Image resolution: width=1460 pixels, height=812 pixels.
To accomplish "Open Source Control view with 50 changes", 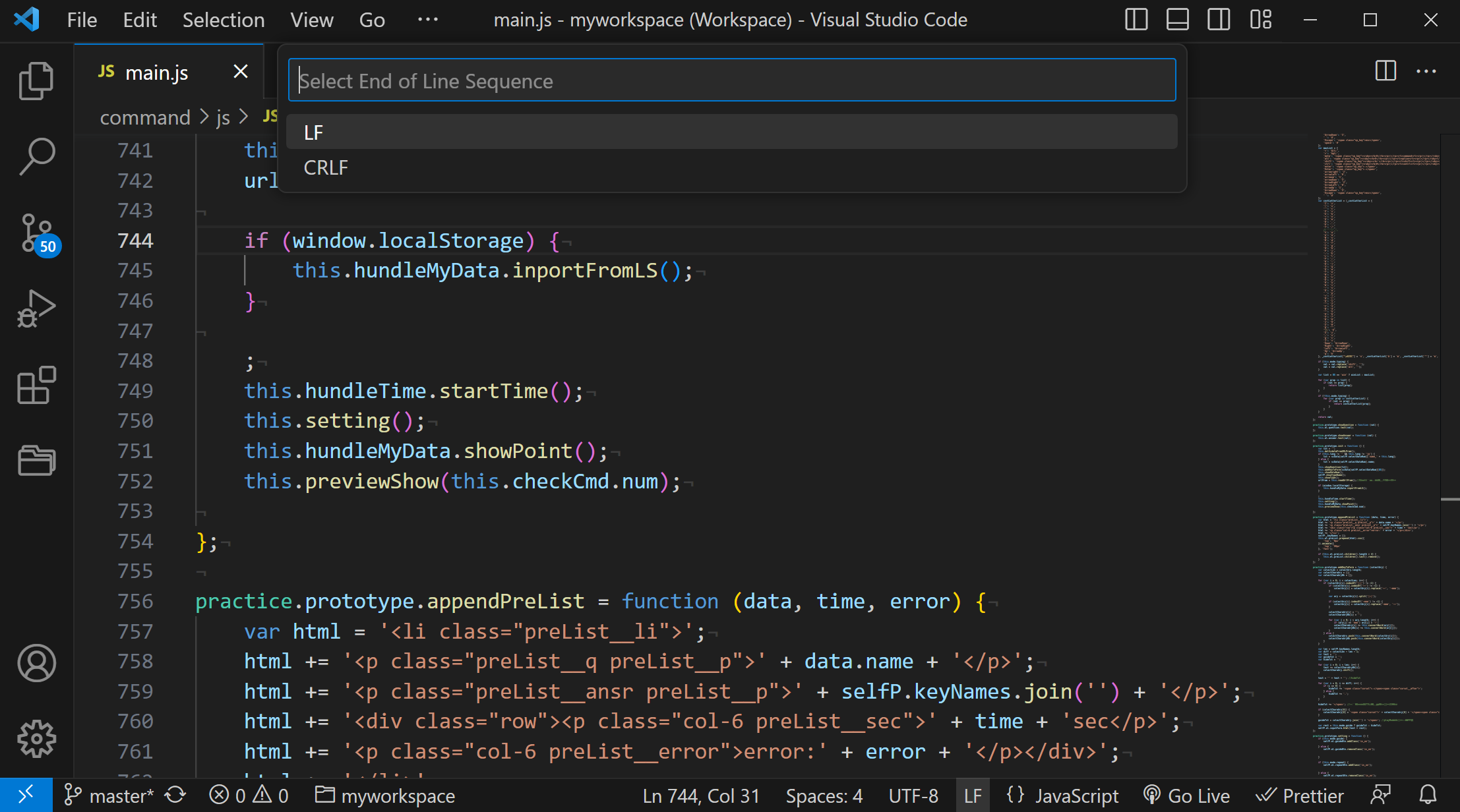I will point(38,234).
